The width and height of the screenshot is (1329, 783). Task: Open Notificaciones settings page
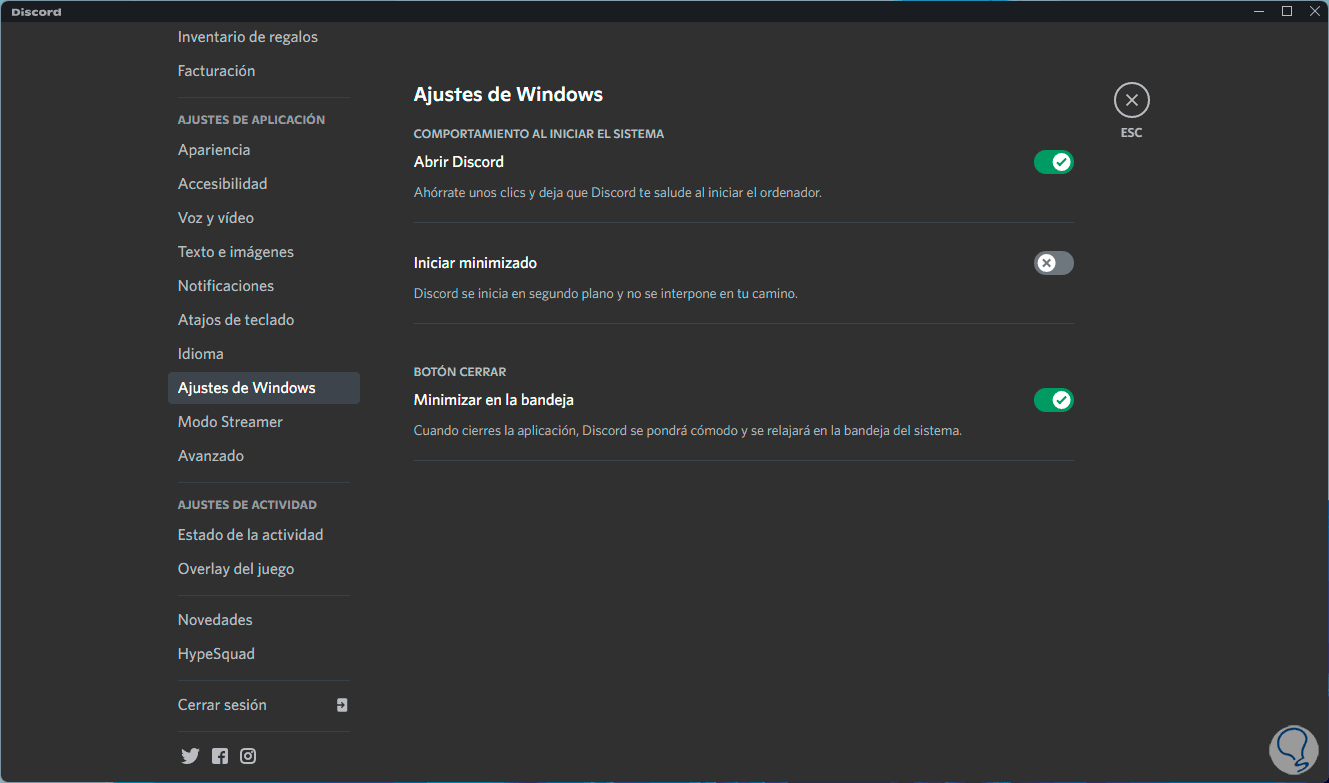coord(226,286)
